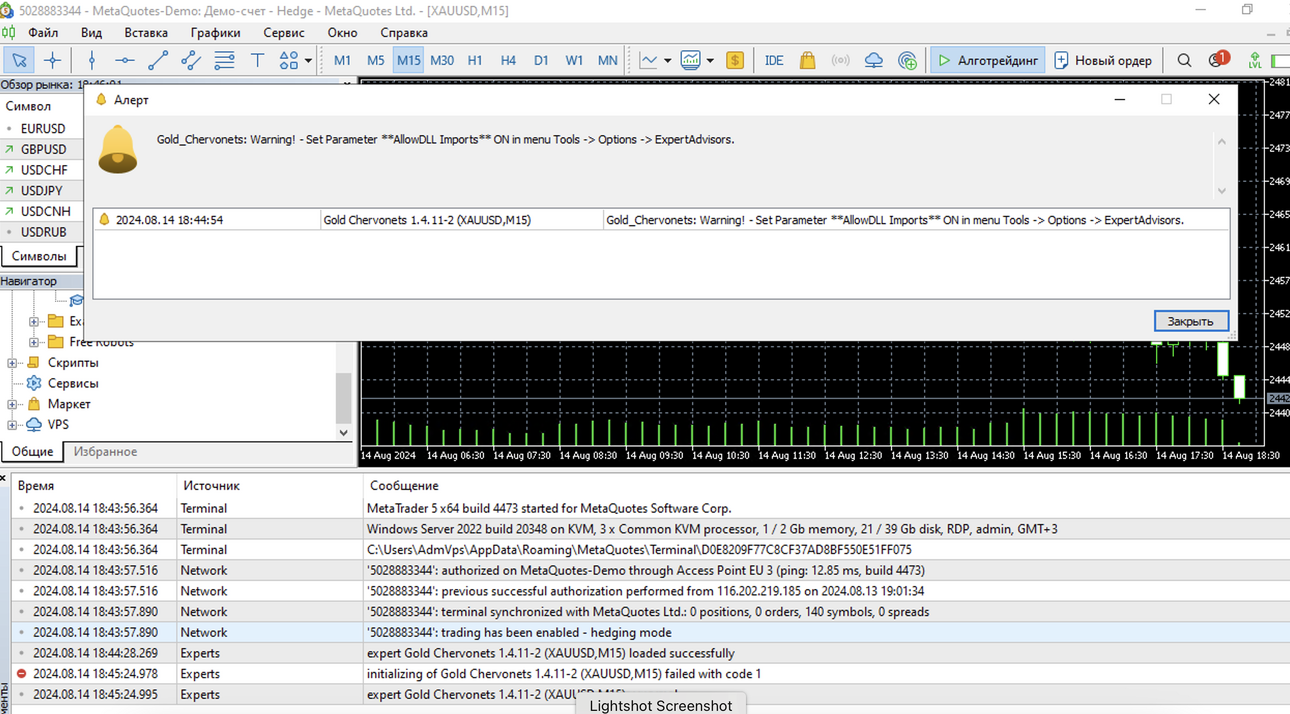The image size is (1290, 714).
Task: Open the VPS cloud toolbar icon
Action: [874, 60]
